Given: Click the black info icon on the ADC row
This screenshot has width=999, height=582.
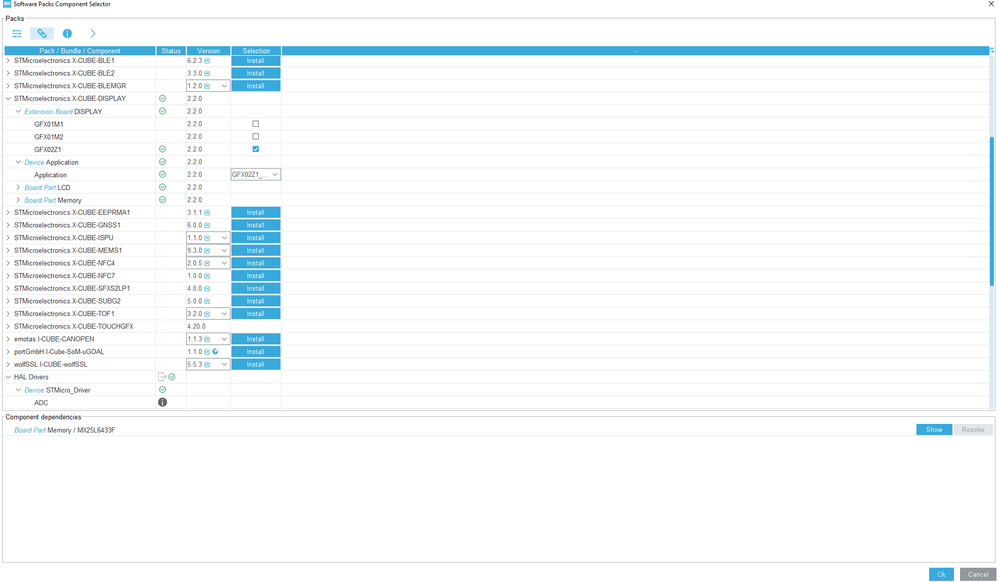Looking at the screenshot, I should pos(162,403).
